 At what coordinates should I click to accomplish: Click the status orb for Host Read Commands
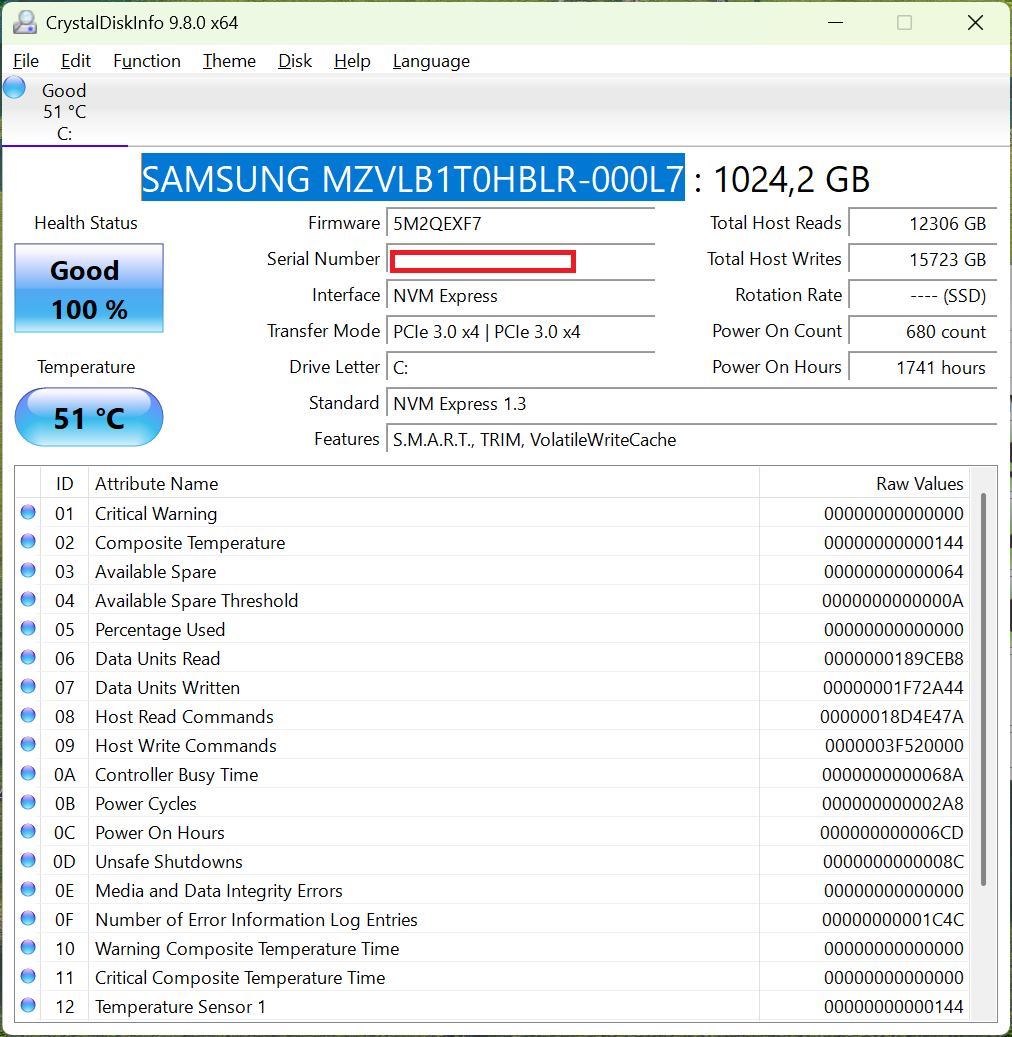[x=28, y=716]
